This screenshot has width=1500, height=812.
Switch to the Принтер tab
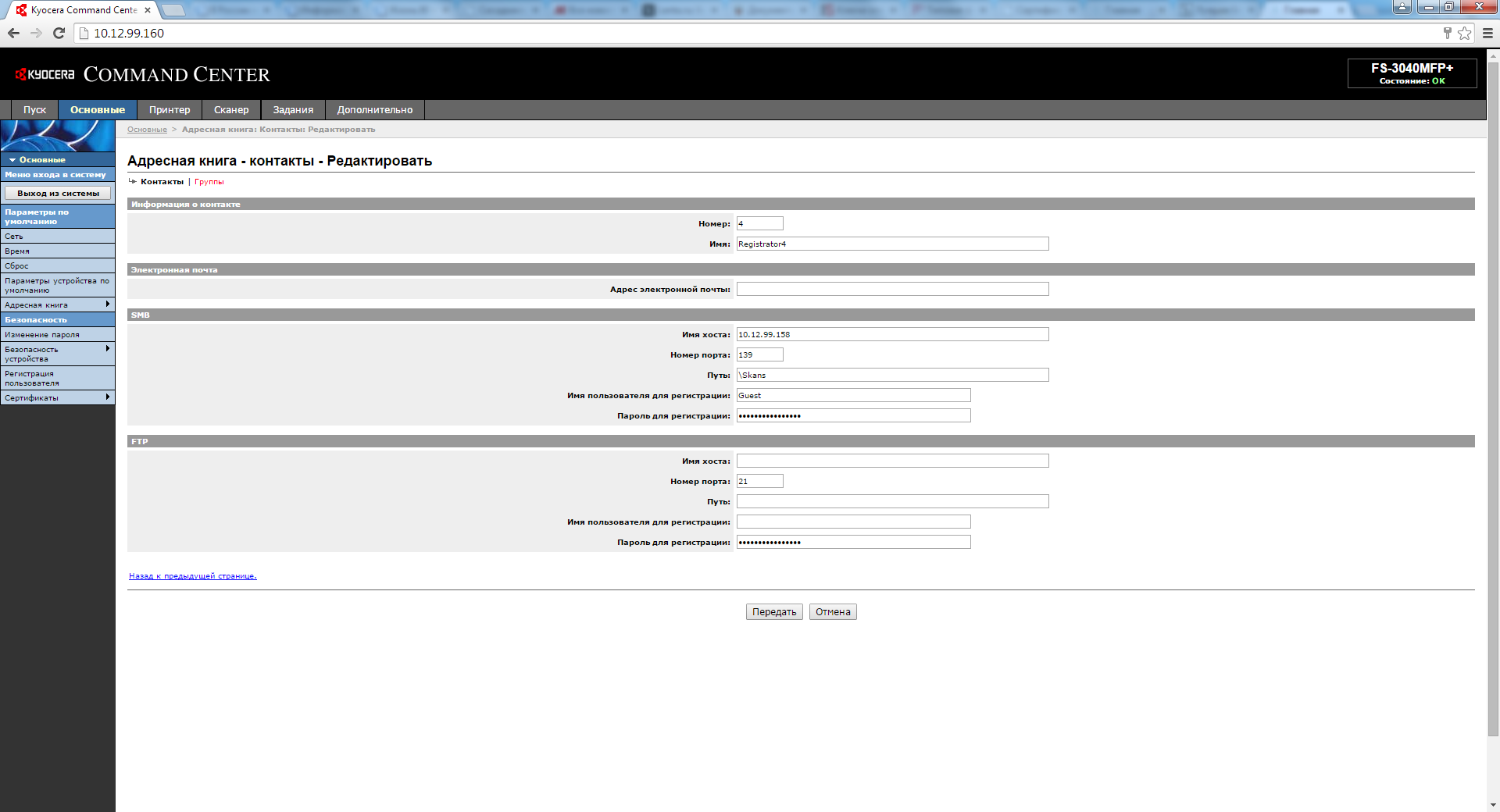(170, 109)
